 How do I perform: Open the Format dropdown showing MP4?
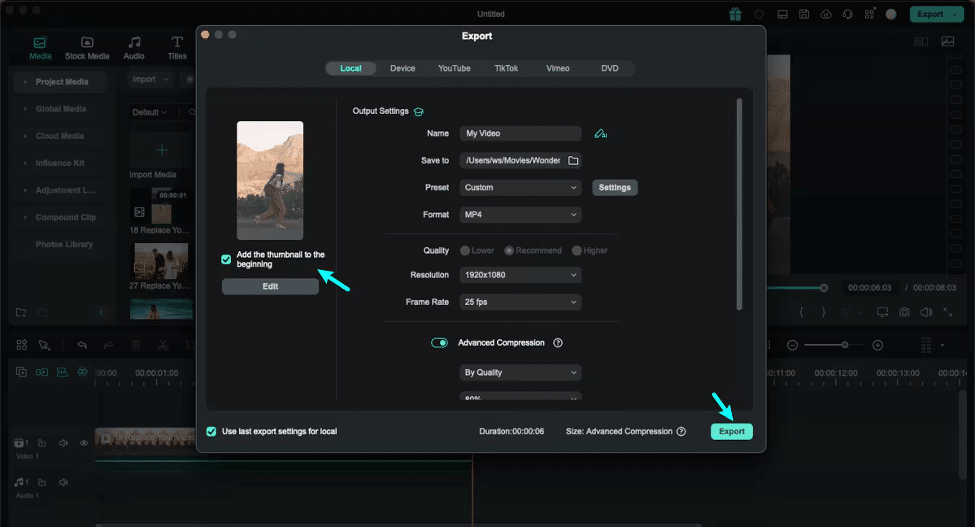520,214
